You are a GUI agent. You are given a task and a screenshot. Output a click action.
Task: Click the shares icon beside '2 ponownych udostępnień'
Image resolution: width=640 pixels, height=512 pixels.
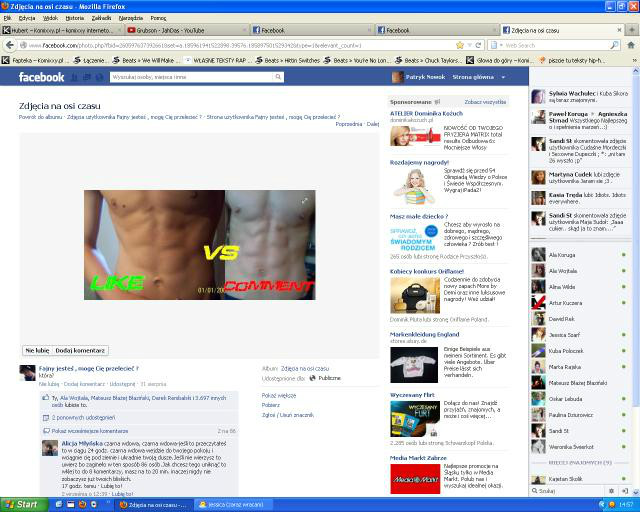click(x=46, y=418)
